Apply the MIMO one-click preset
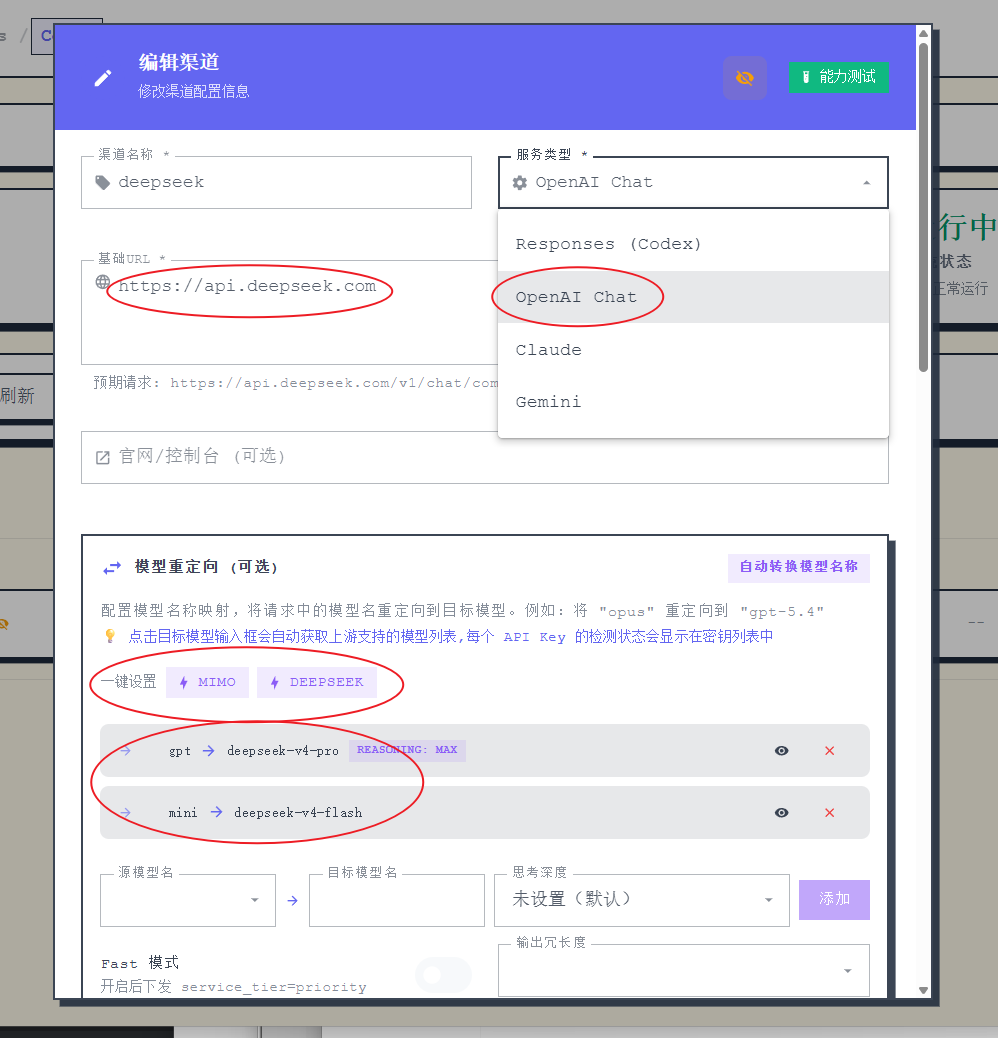This screenshot has height=1038, width=998. coord(207,682)
